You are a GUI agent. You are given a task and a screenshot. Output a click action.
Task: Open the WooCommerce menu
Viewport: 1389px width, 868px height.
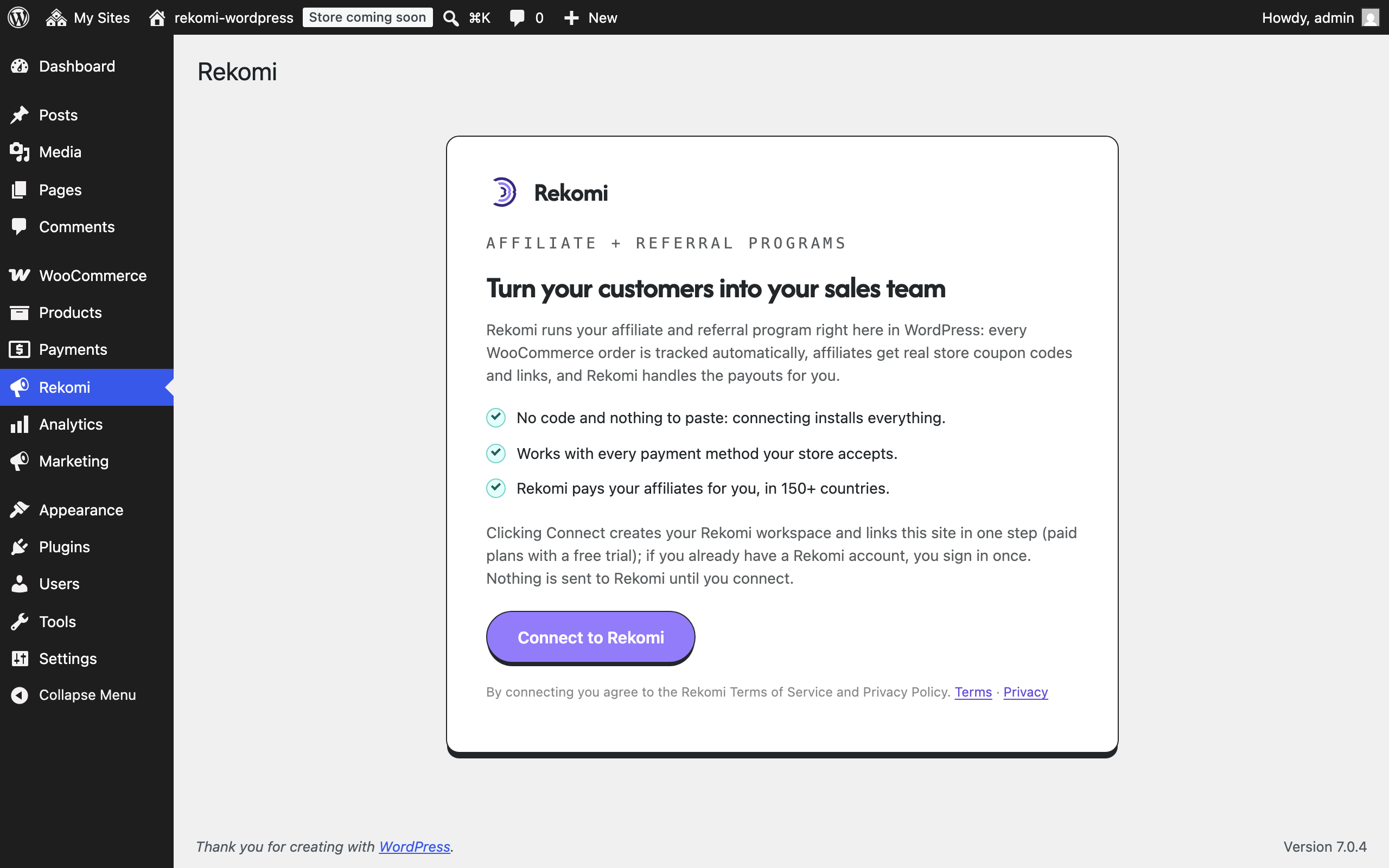[87, 276]
